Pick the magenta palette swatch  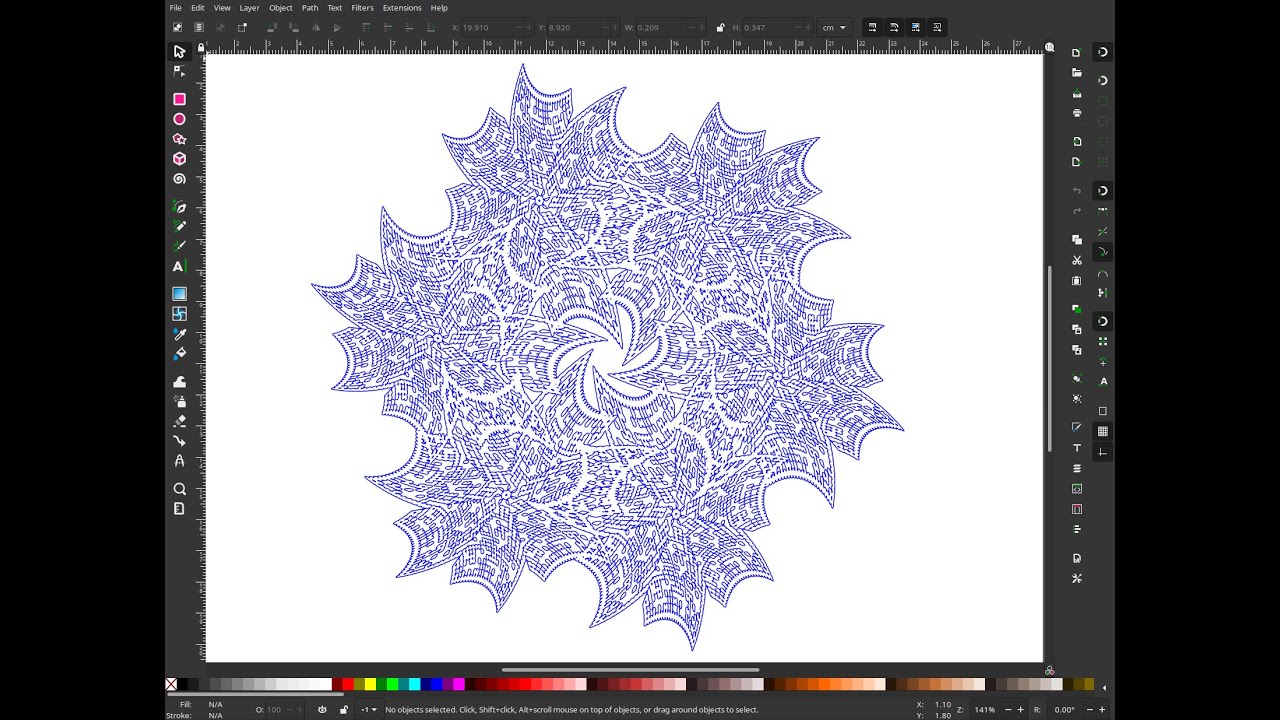458,685
